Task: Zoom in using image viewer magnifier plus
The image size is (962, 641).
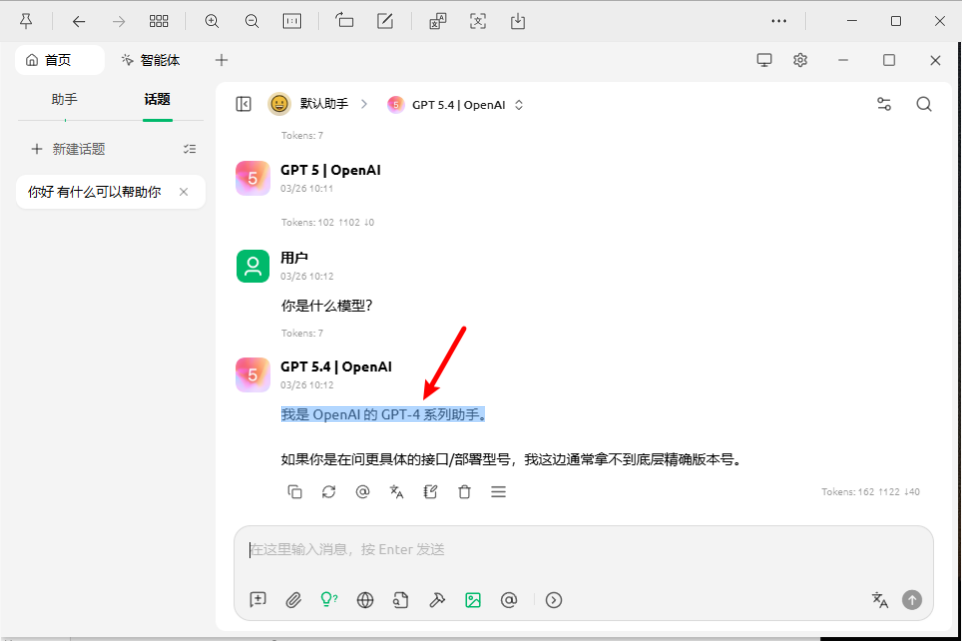Action: [x=212, y=21]
